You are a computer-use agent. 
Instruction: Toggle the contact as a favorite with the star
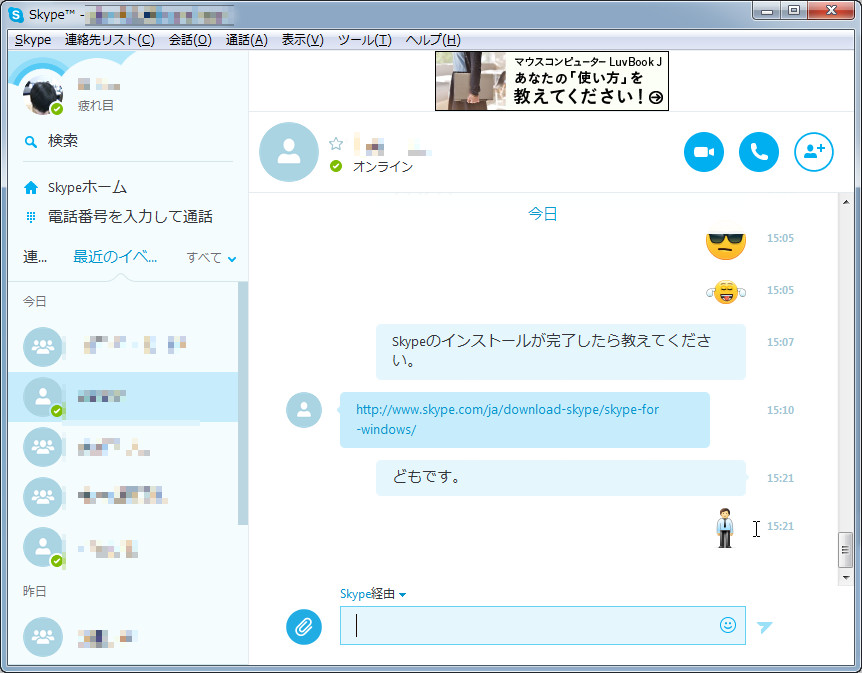(336, 142)
